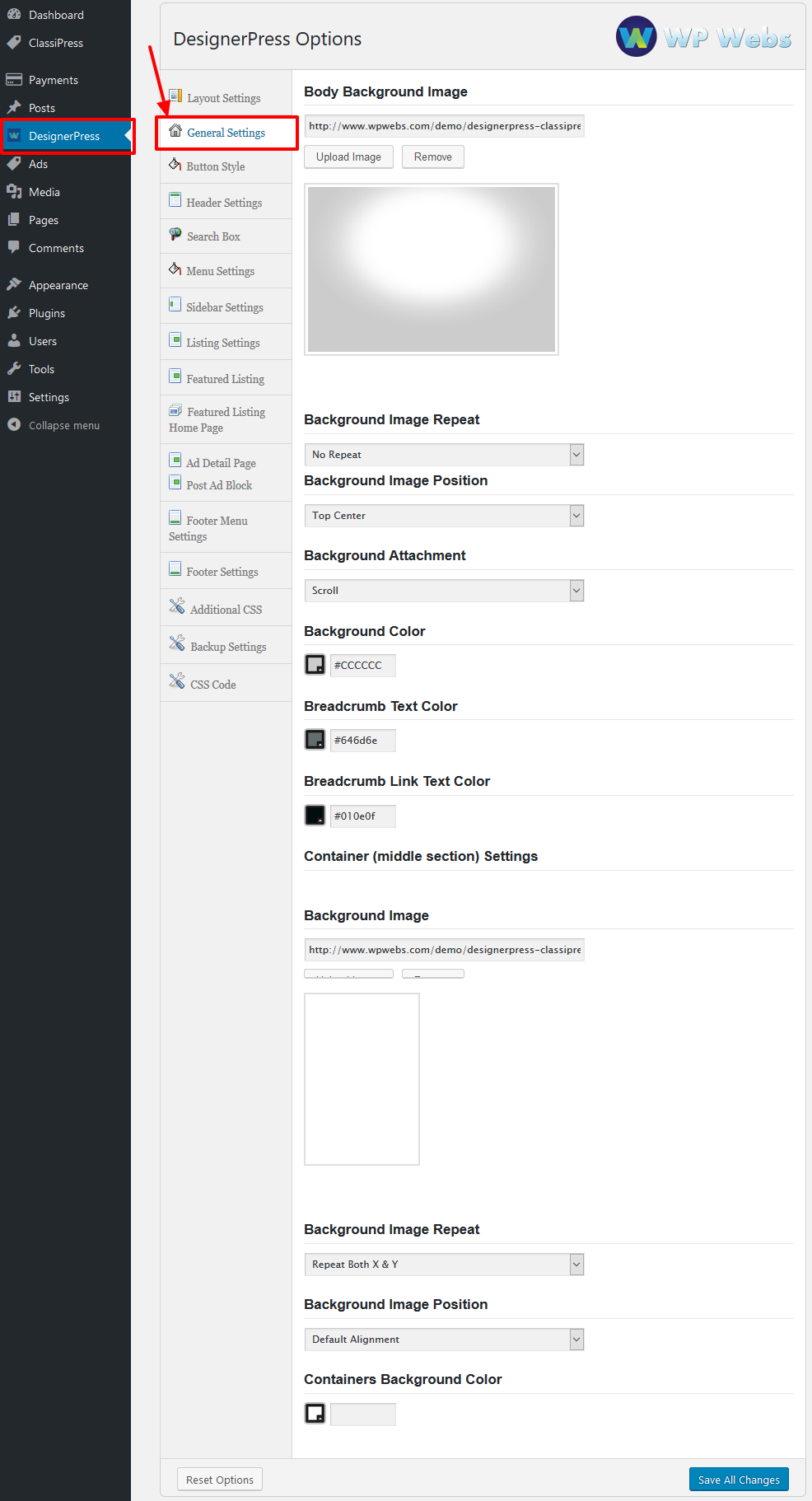Open Ad Detail Page tab
Viewport: 812px width, 1501px height.
[221, 463]
